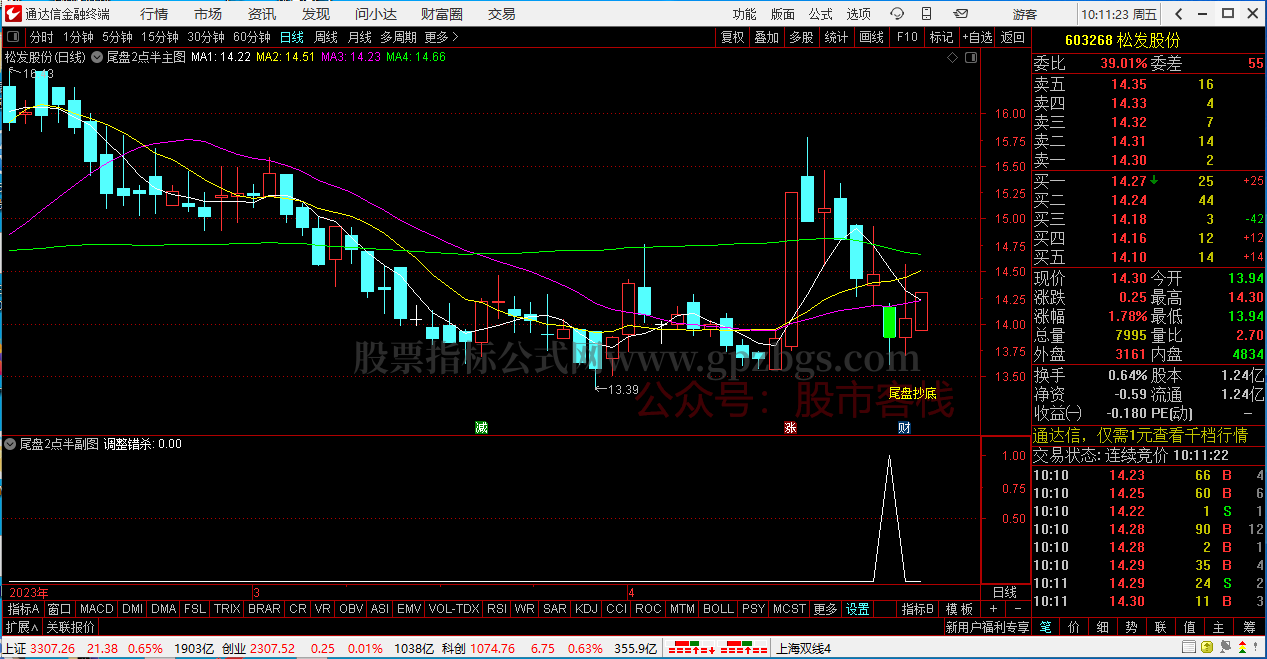The height and width of the screenshot is (659, 1267).
Task: Expand the main chart indicator dropdown arrow
Action: coord(97,57)
